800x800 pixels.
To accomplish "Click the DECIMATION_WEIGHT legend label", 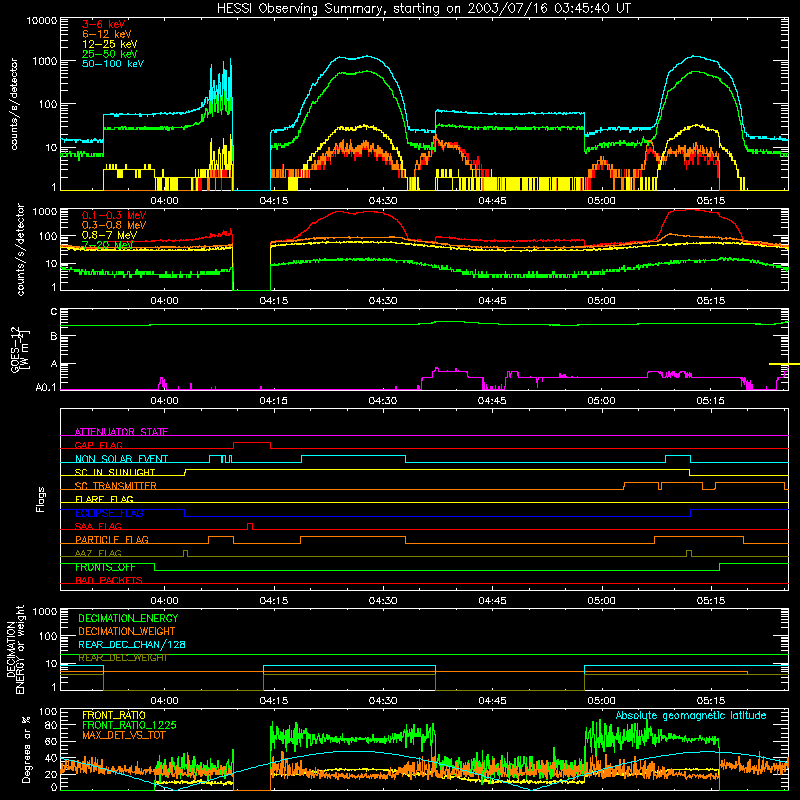I will [127, 631].
